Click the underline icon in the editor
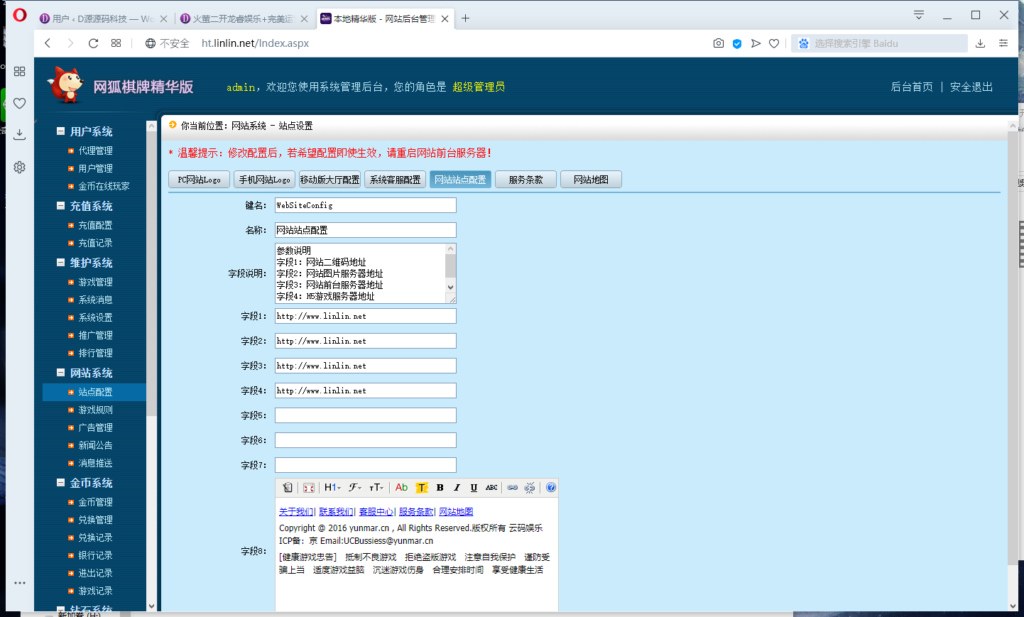The image size is (1024, 617). pos(473,487)
